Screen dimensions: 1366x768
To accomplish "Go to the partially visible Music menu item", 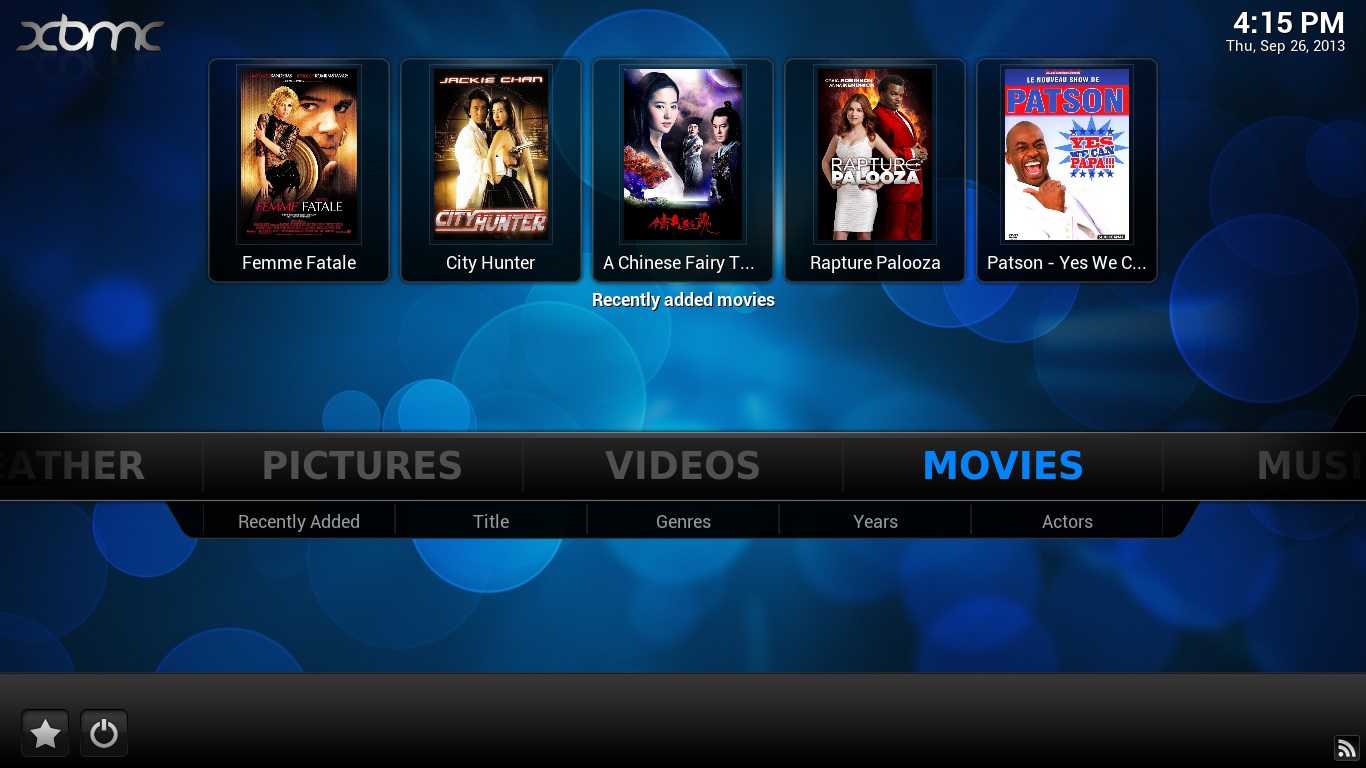I will 1310,466.
